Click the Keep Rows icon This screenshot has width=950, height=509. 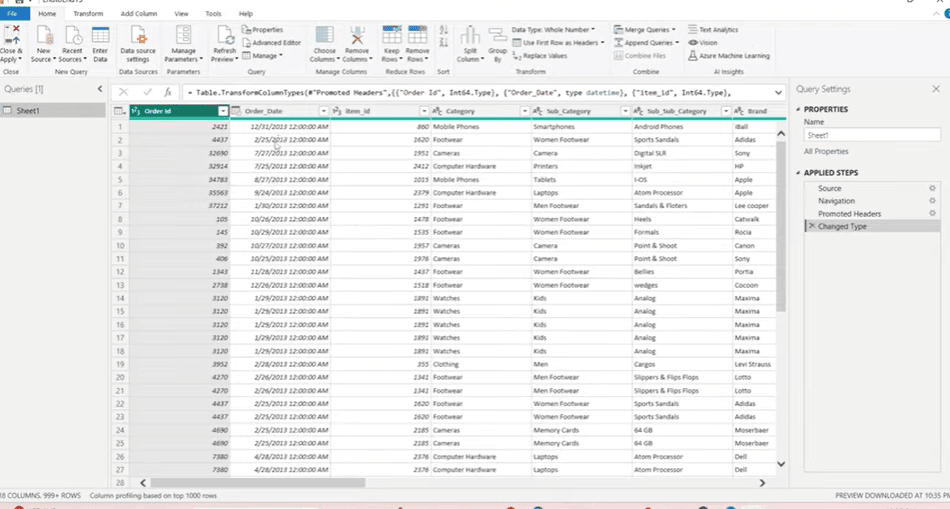[x=392, y=35]
